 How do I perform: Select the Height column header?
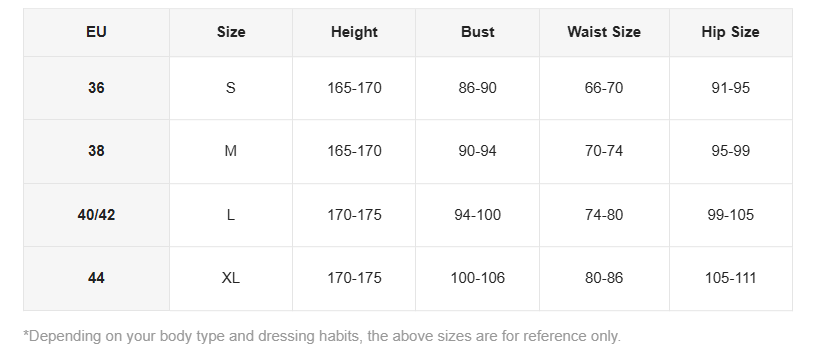354,32
